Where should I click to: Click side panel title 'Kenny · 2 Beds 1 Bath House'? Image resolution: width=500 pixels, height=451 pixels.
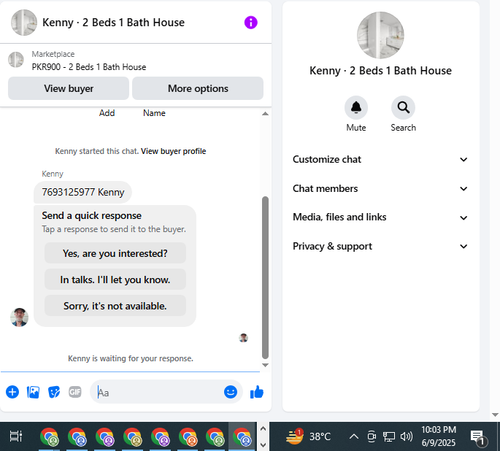coord(380,71)
